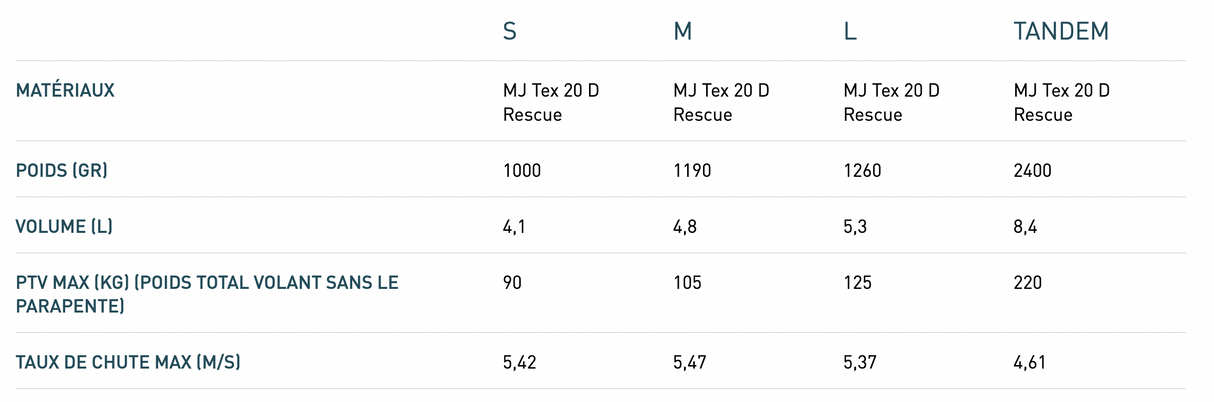Click the 2400 tandem weight value
This screenshot has height=402, width=1214.
coord(1033,171)
